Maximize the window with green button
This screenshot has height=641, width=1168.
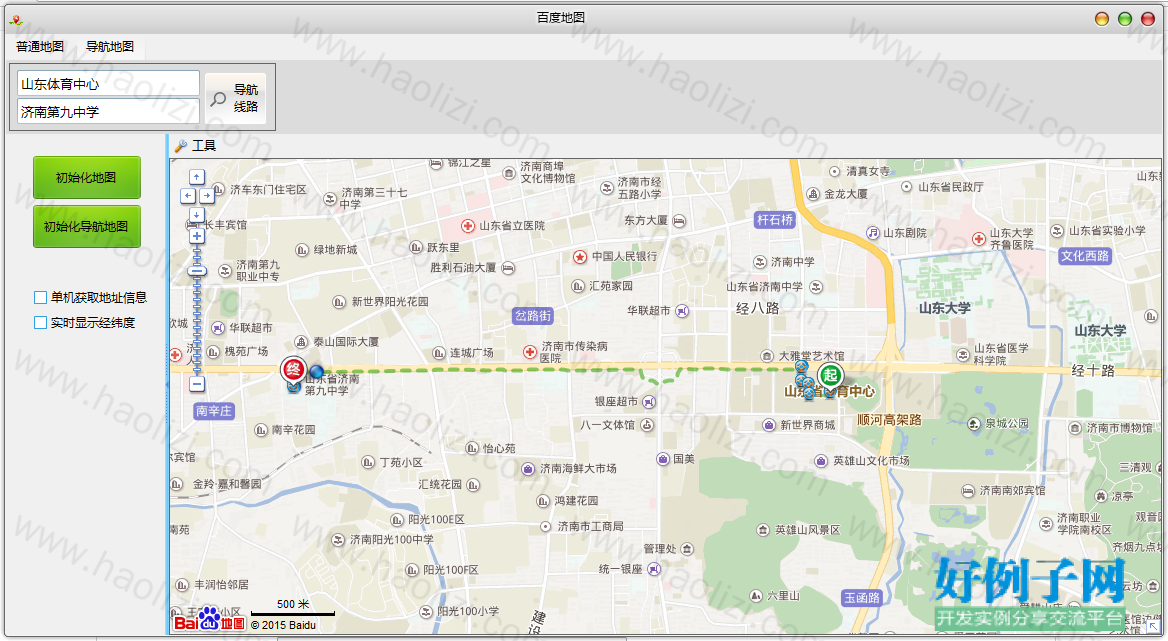pos(1125,19)
